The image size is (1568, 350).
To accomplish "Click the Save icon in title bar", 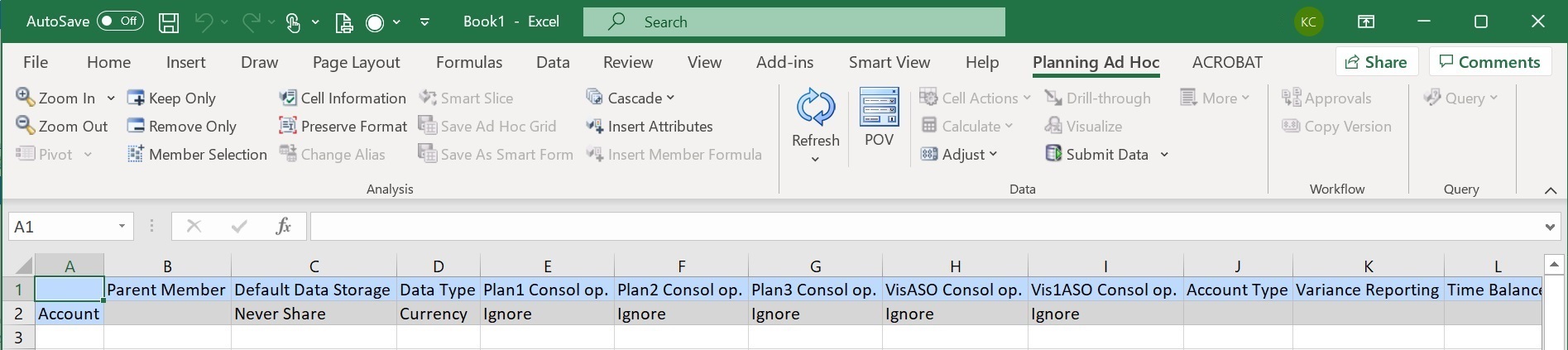I will click(x=169, y=22).
